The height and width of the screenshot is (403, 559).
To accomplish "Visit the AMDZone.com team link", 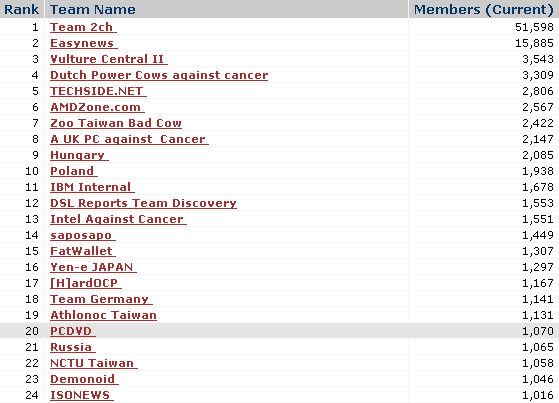I will tap(97, 107).
